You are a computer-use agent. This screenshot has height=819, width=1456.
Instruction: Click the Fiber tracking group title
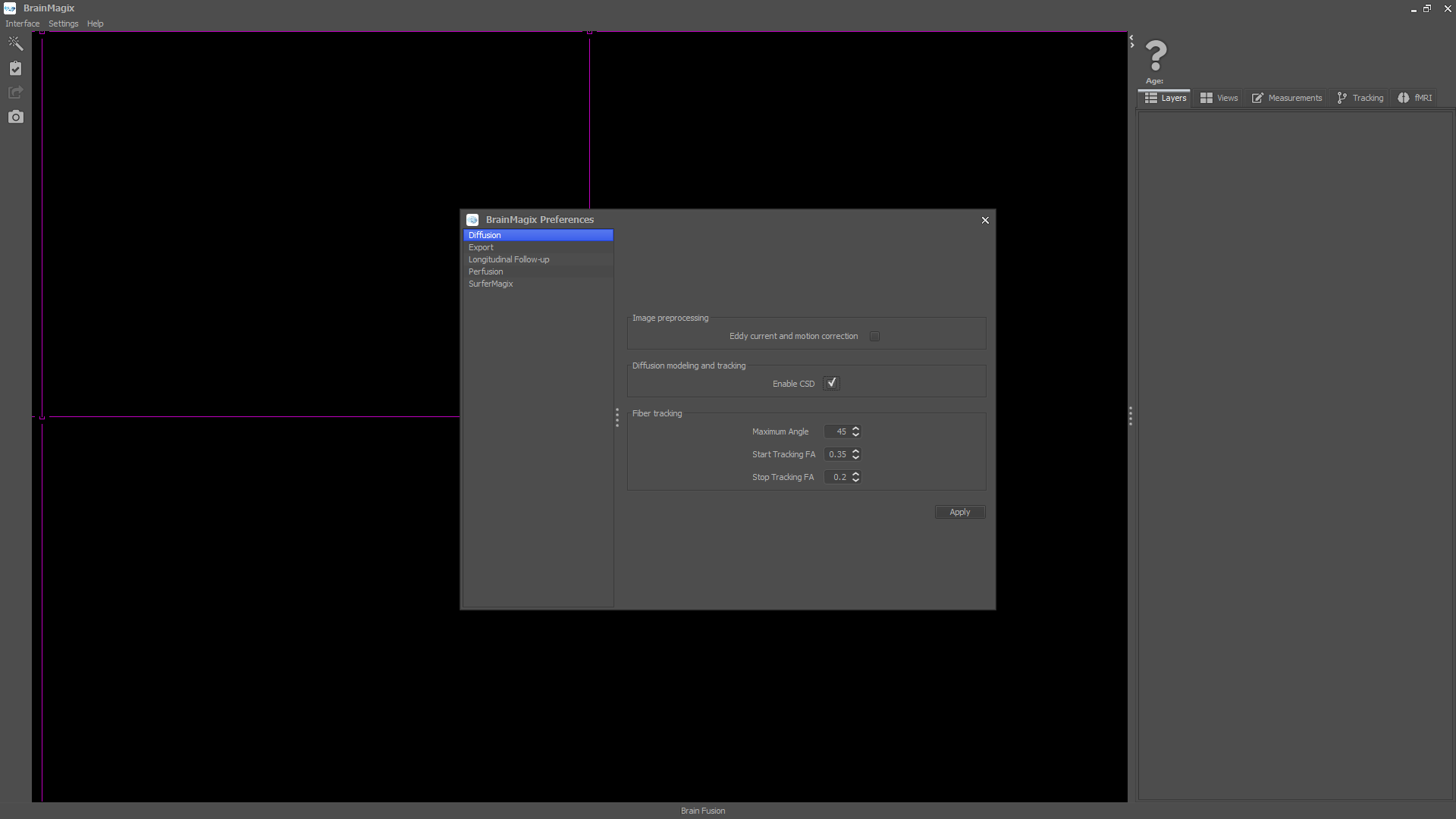pyautogui.click(x=657, y=413)
